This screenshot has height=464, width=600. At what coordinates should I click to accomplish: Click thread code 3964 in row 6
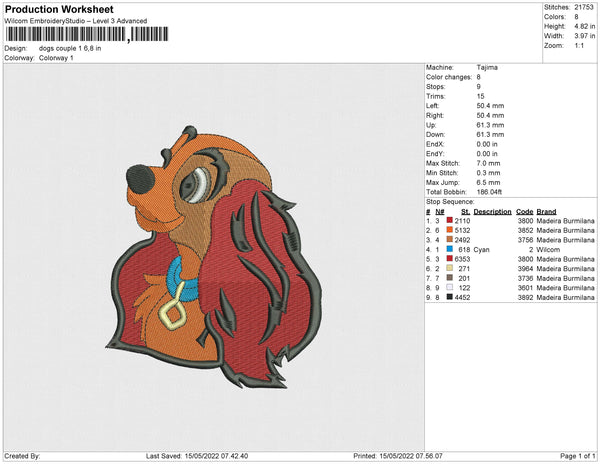tap(525, 269)
